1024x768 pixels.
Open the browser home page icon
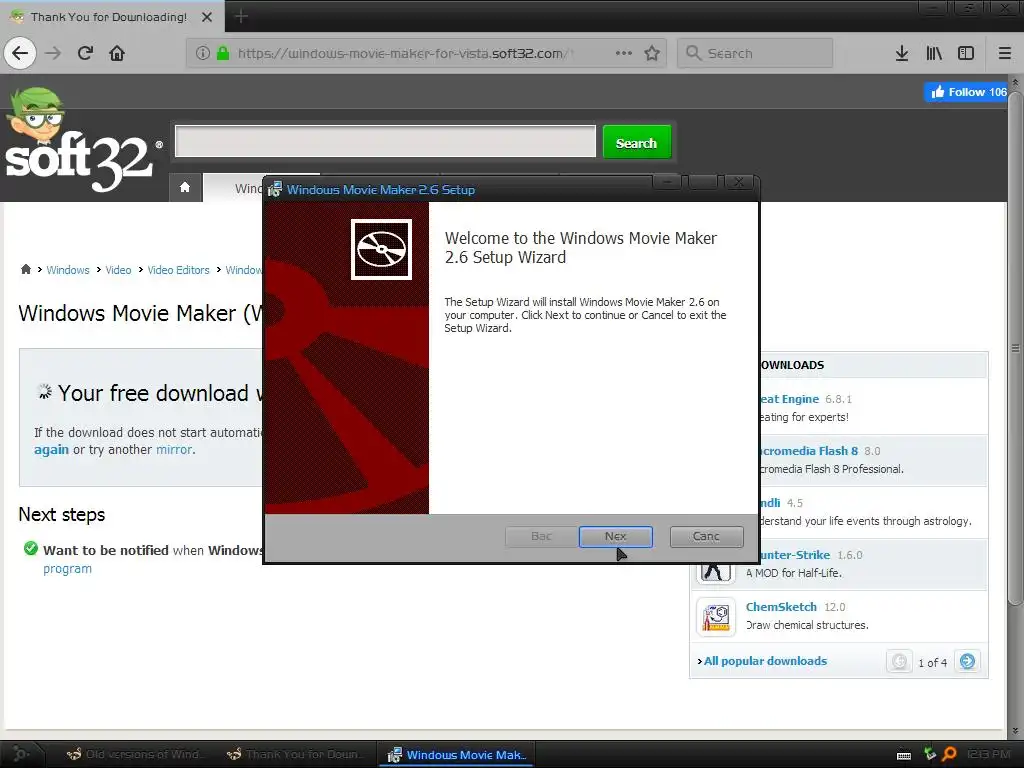tap(117, 53)
